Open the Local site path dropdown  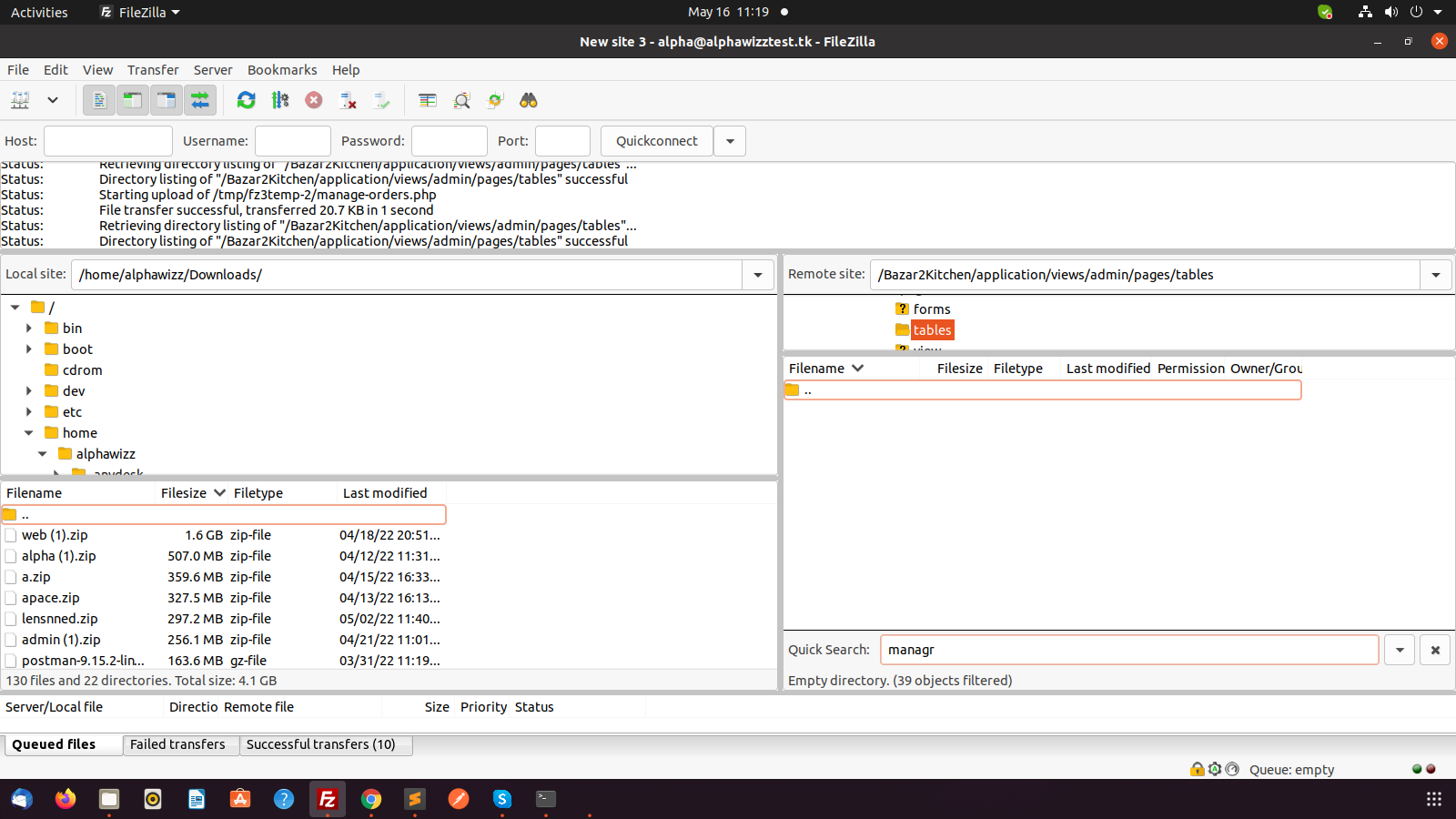point(758,275)
